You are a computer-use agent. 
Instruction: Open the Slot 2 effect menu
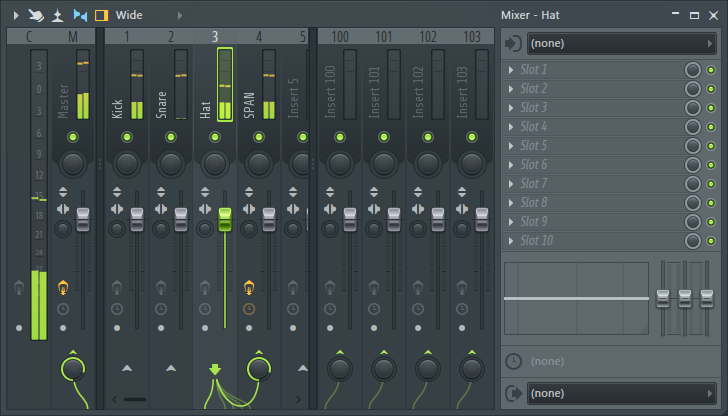[511, 89]
